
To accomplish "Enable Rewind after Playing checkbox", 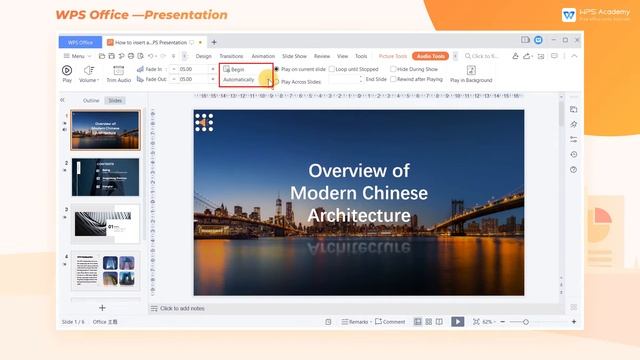I will [x=393, y=79].
